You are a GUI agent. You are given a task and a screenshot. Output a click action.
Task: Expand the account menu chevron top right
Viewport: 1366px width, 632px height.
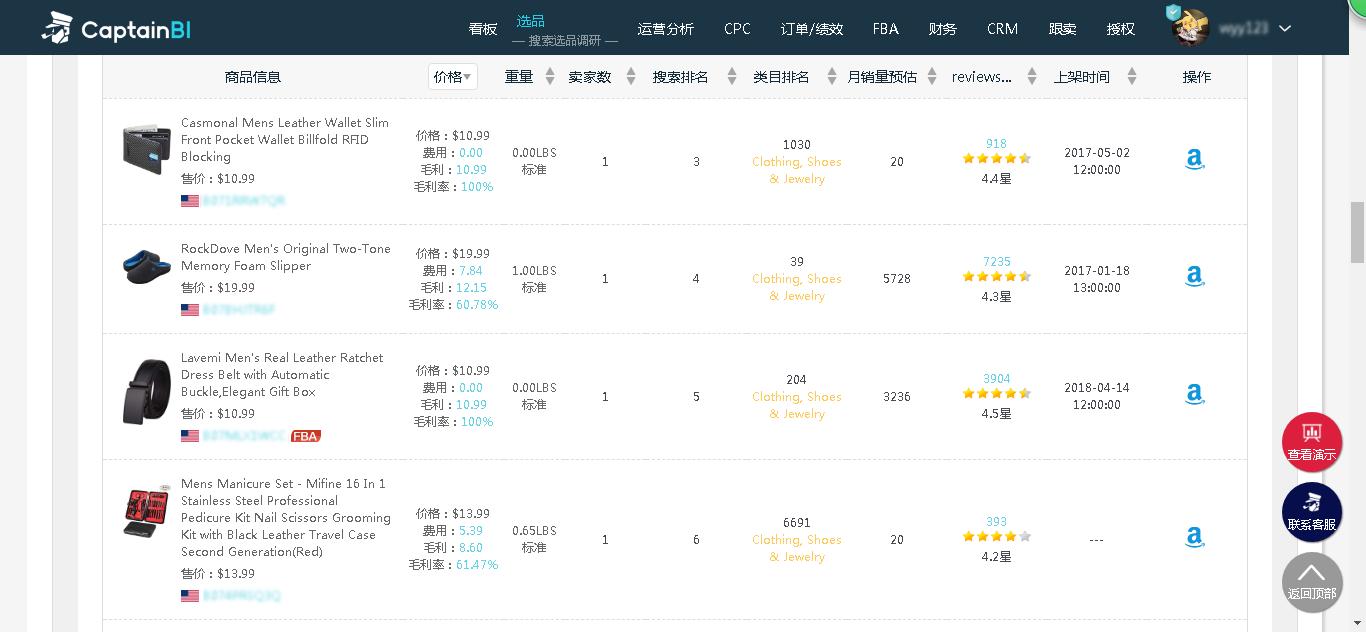pos(1284,29)
